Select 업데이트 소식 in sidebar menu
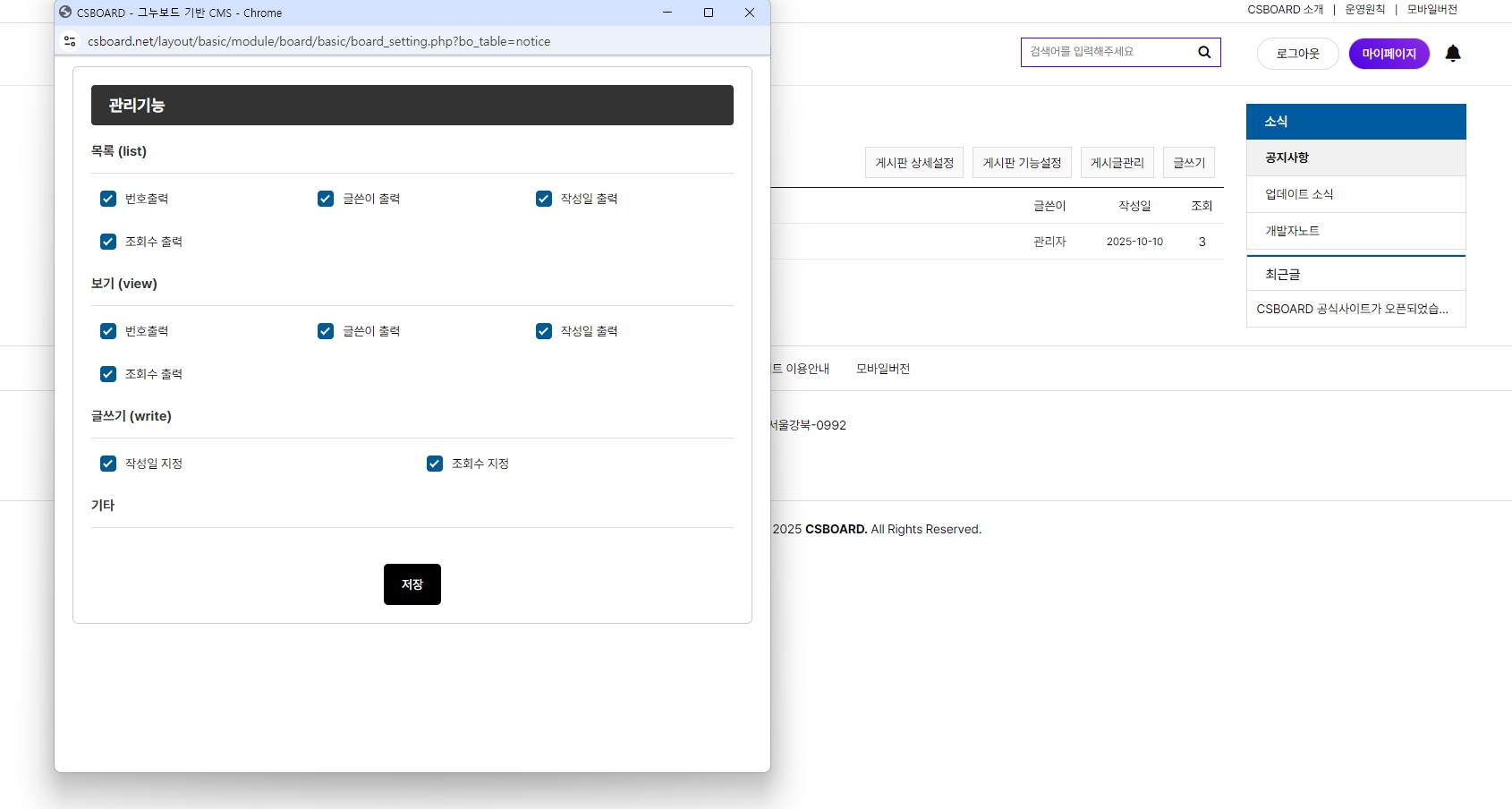 click(x=1299, y=194)
